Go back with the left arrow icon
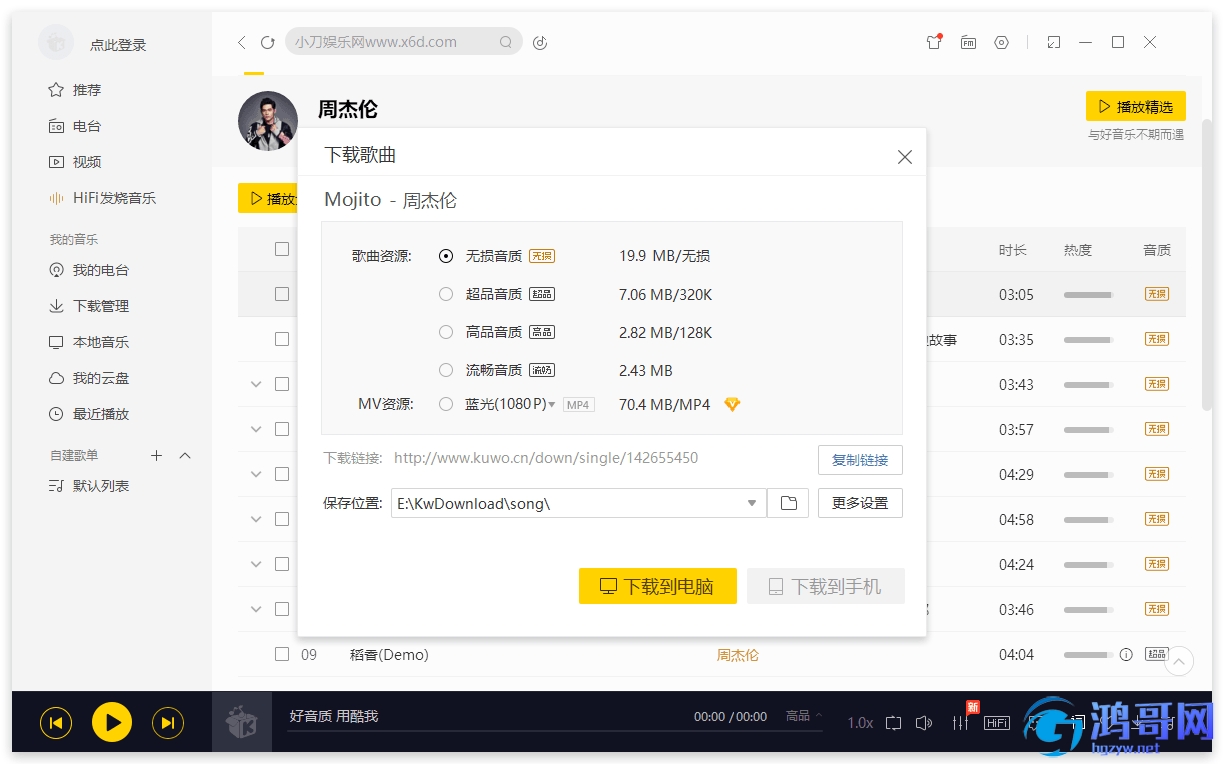Viewport: 1224px width, 764px height. tap(242, 42)
